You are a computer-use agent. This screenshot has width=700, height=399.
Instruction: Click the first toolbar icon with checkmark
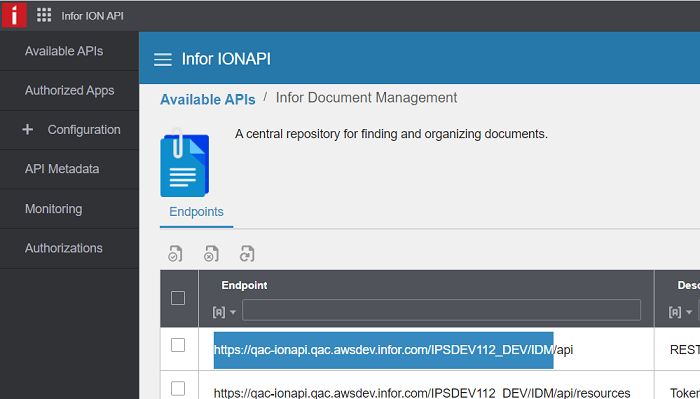coord(175,254)
